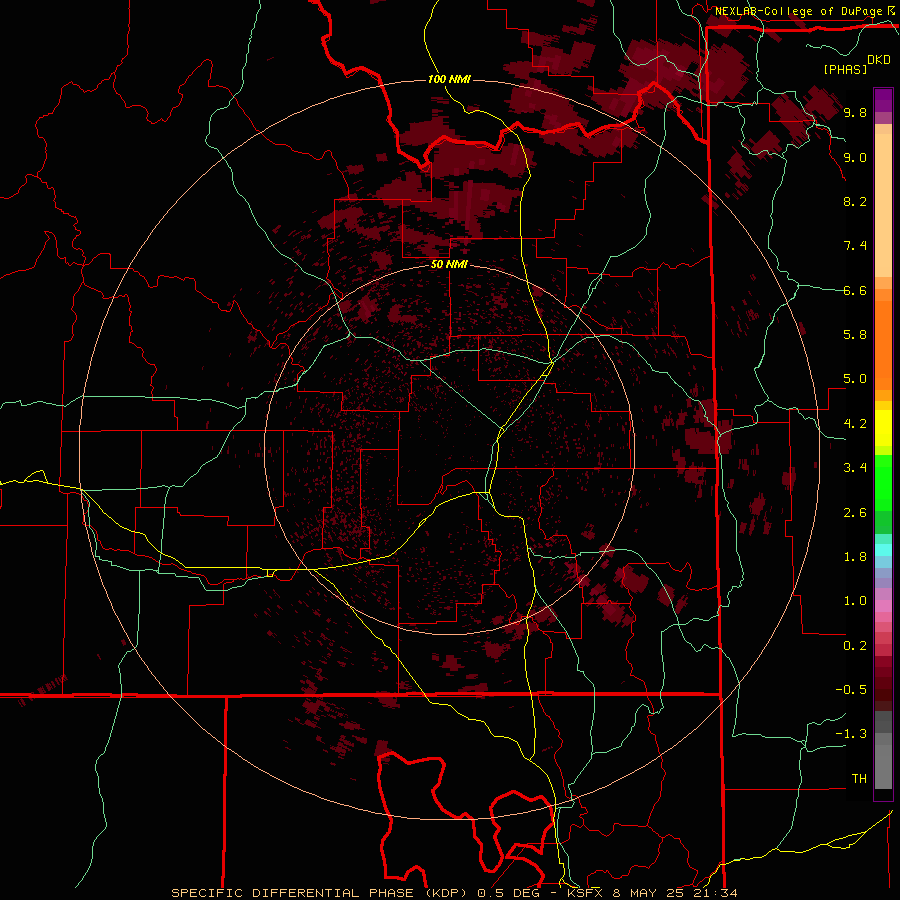The image size is (900, 900).
Task: Click the 9.8 value on color scale
Action: tap(855, 112)
